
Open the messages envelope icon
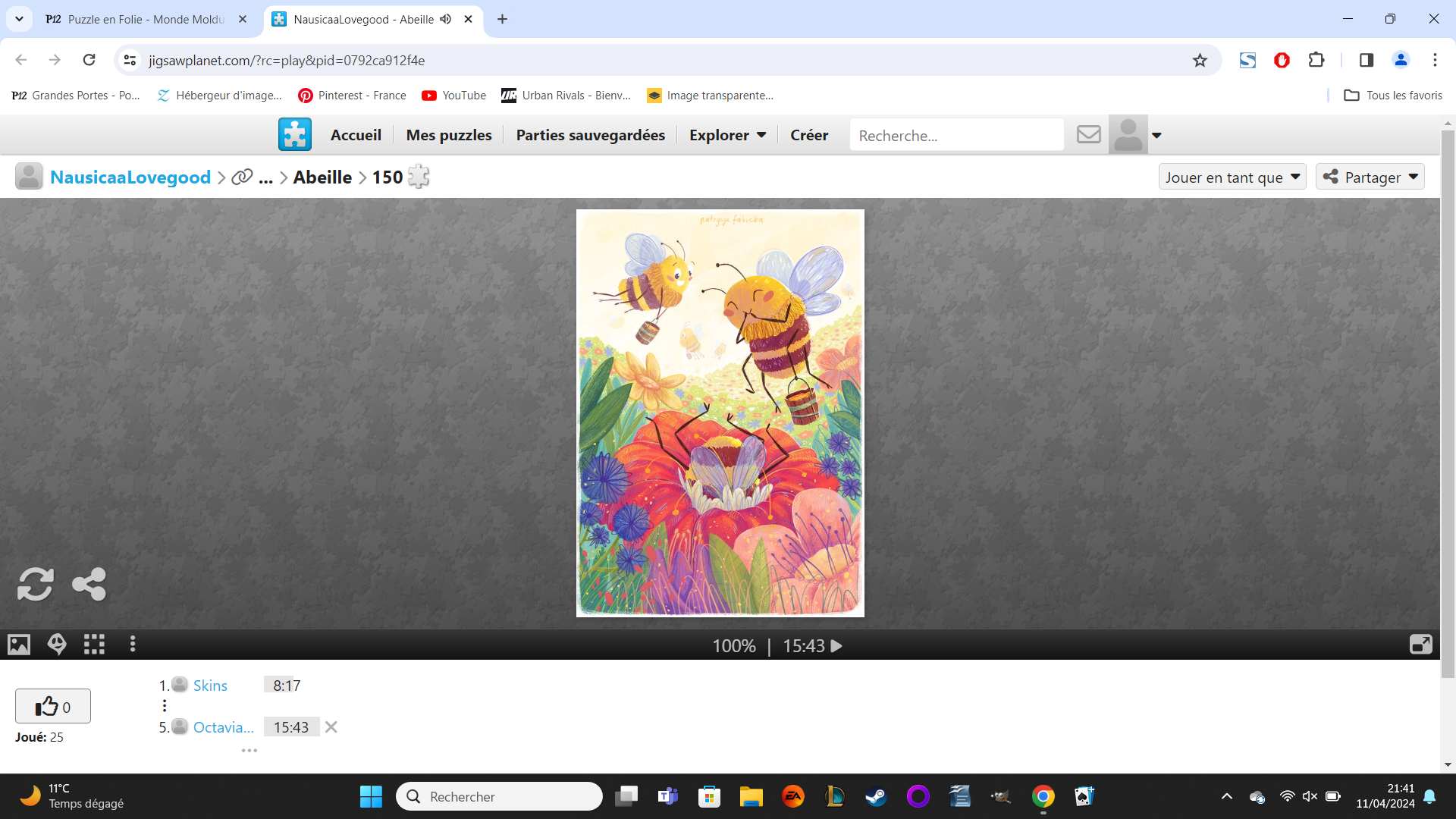tap(1088, 135)
